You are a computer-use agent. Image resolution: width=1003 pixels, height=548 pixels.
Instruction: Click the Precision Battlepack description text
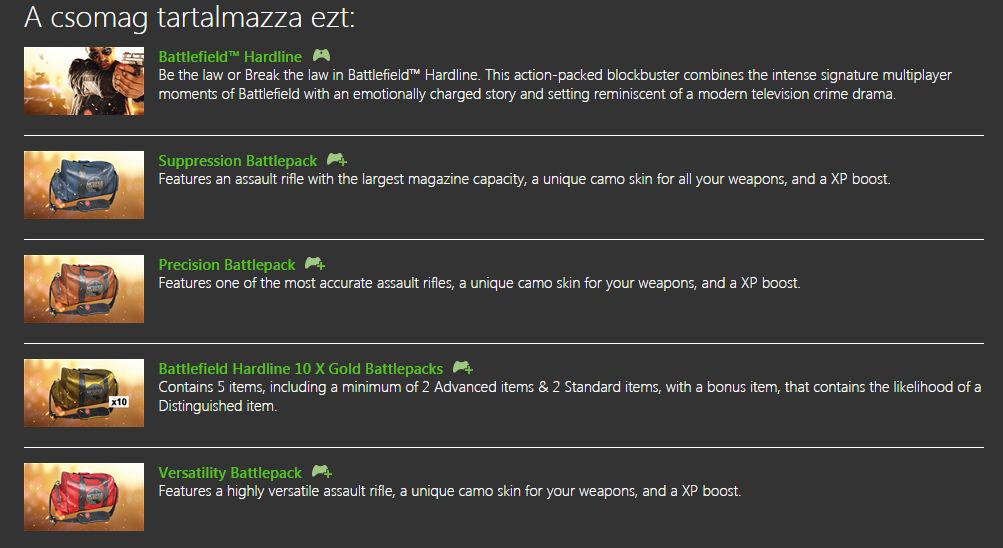coord(479,283)
